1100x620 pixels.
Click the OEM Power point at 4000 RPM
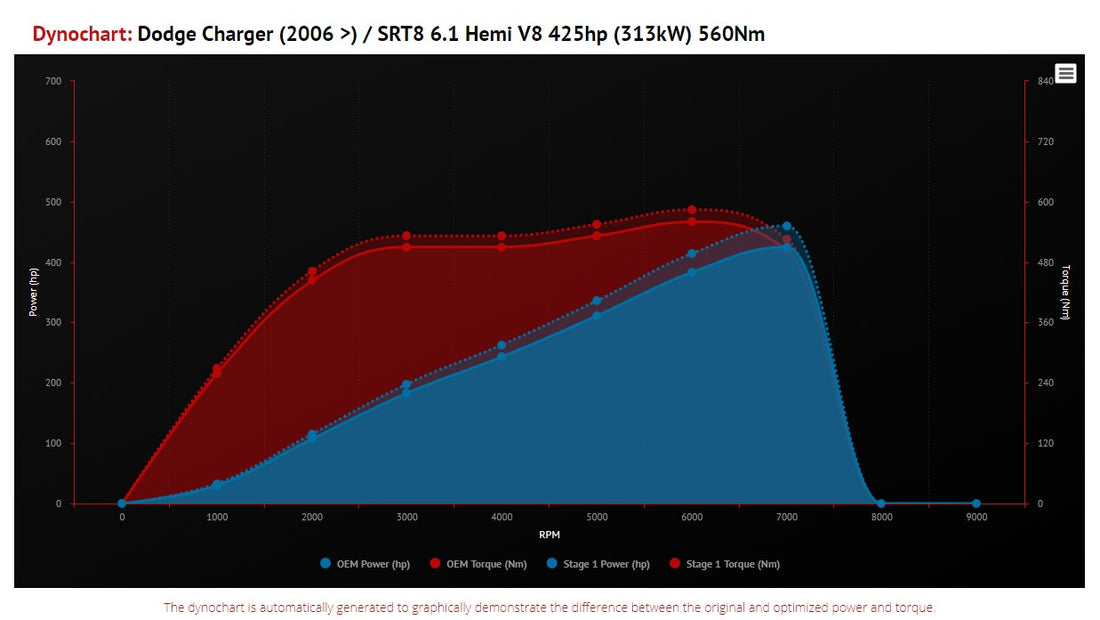click(x=502, y=357)
